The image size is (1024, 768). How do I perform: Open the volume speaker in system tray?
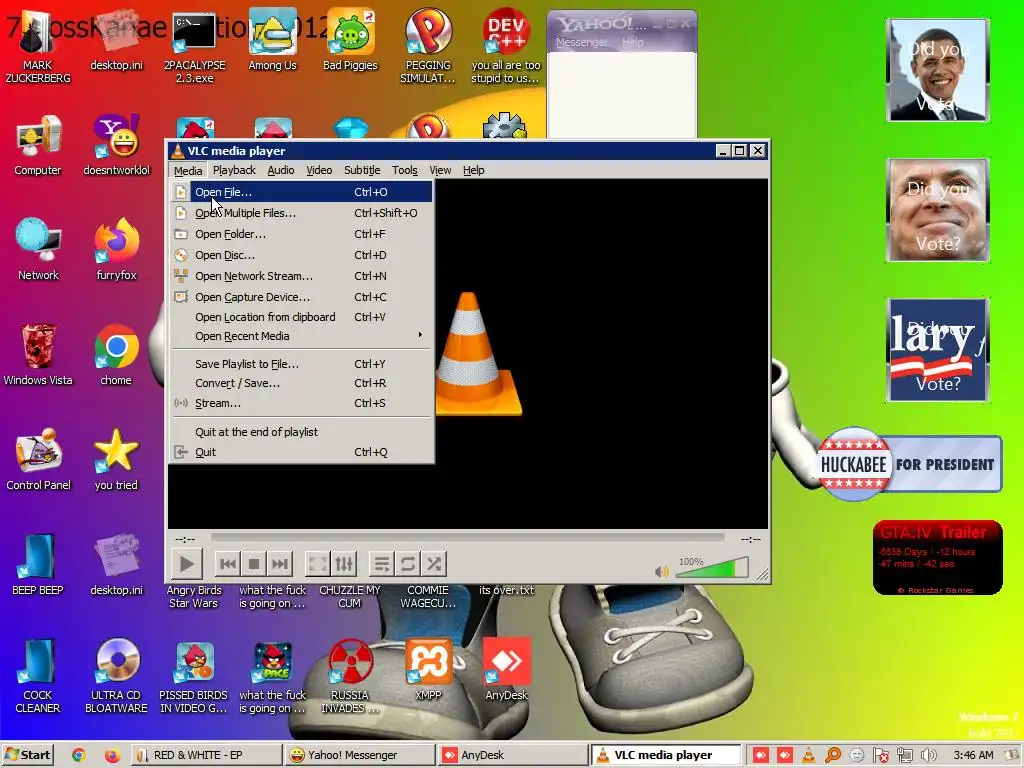coord(928,755)
